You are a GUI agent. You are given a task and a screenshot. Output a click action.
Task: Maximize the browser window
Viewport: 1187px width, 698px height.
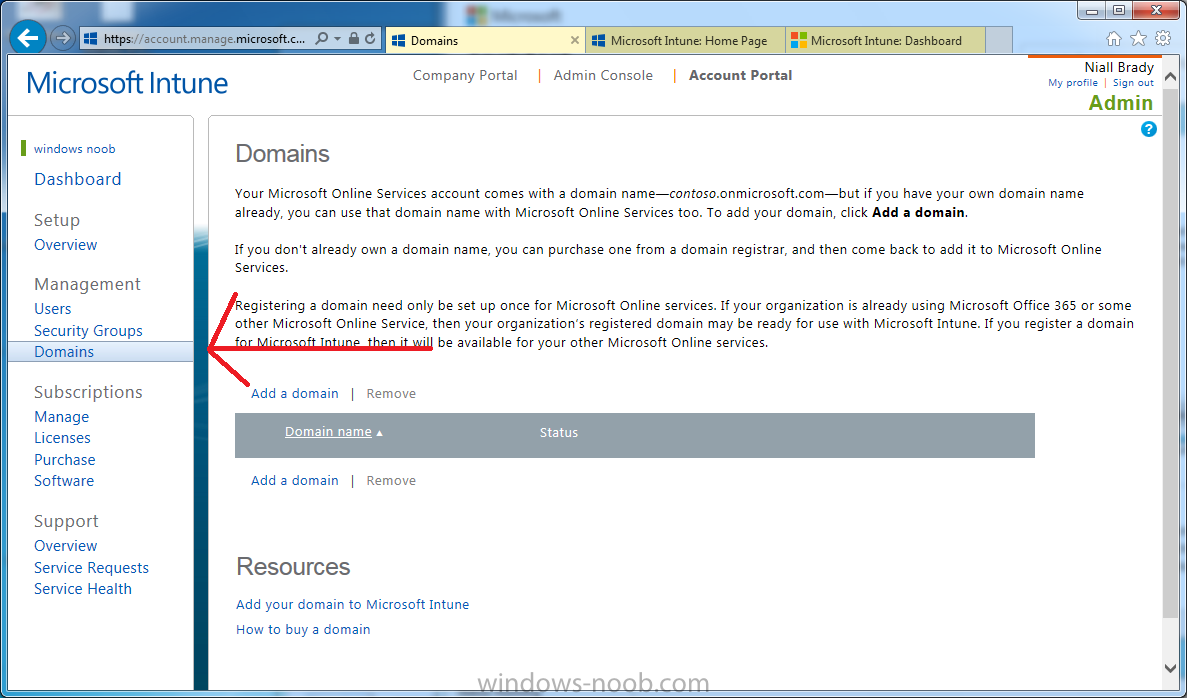pyautogui.click(x=1119, y=11)
